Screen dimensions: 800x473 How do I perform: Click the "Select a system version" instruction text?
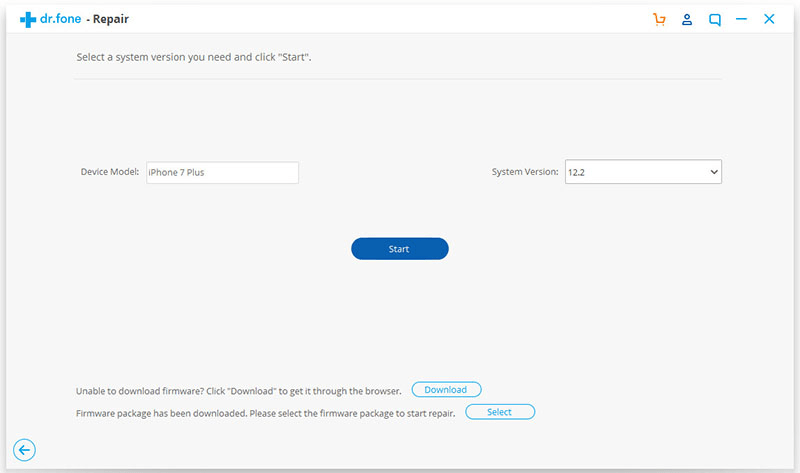click(x=194, y=58)
